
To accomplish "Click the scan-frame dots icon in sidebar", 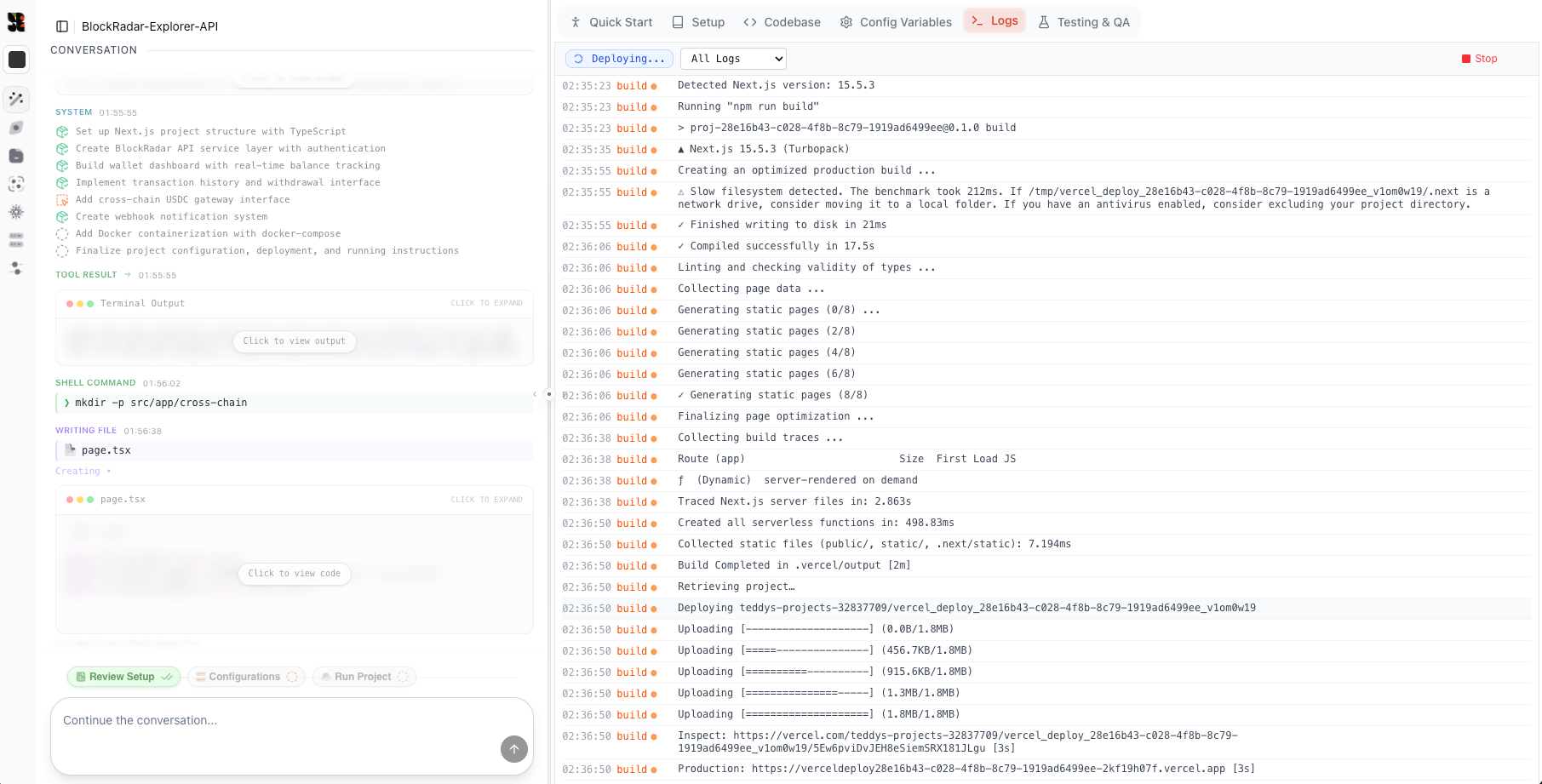I will tap(16, 184).
